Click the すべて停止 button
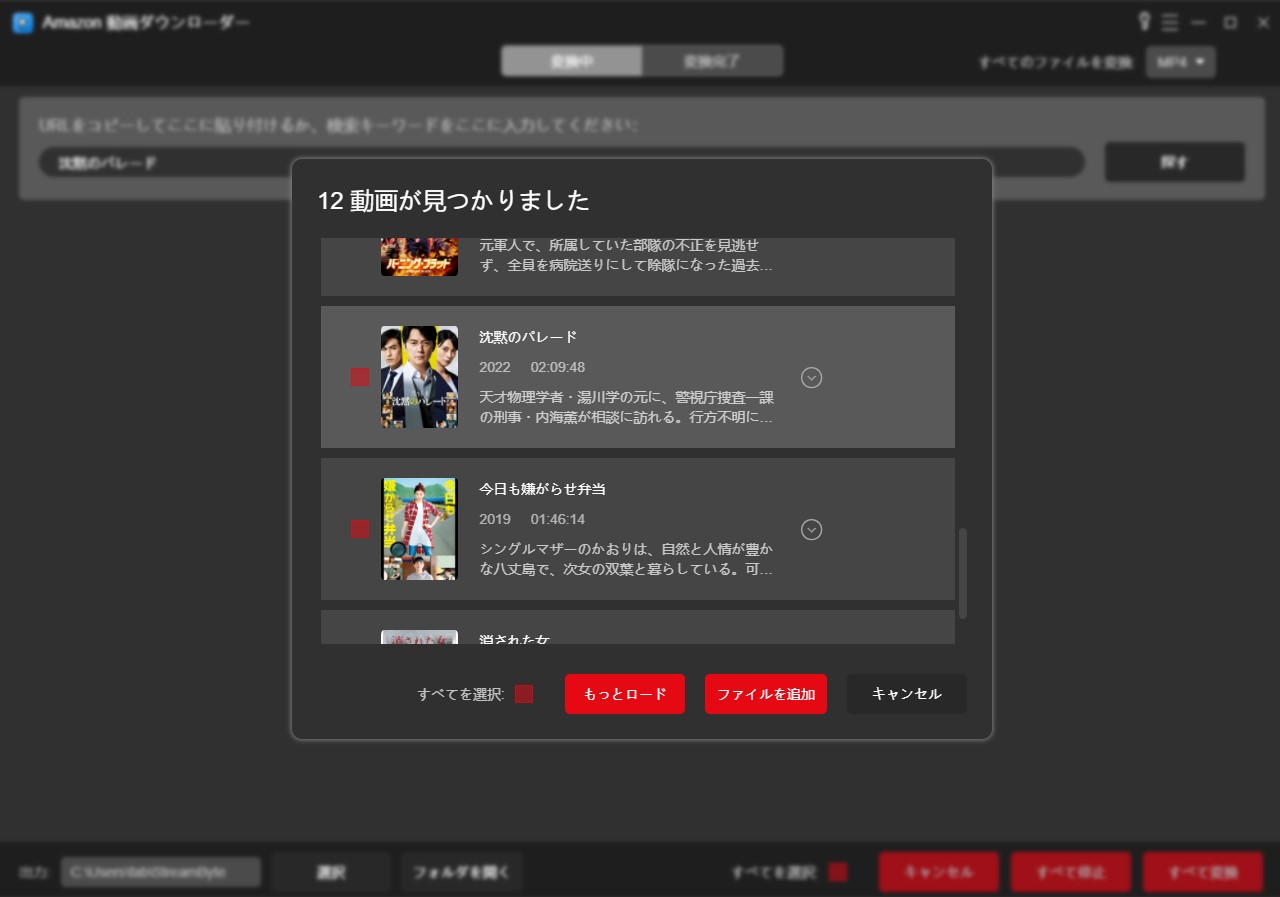This screenshot has height=897, width=1280. [1071, 872]
